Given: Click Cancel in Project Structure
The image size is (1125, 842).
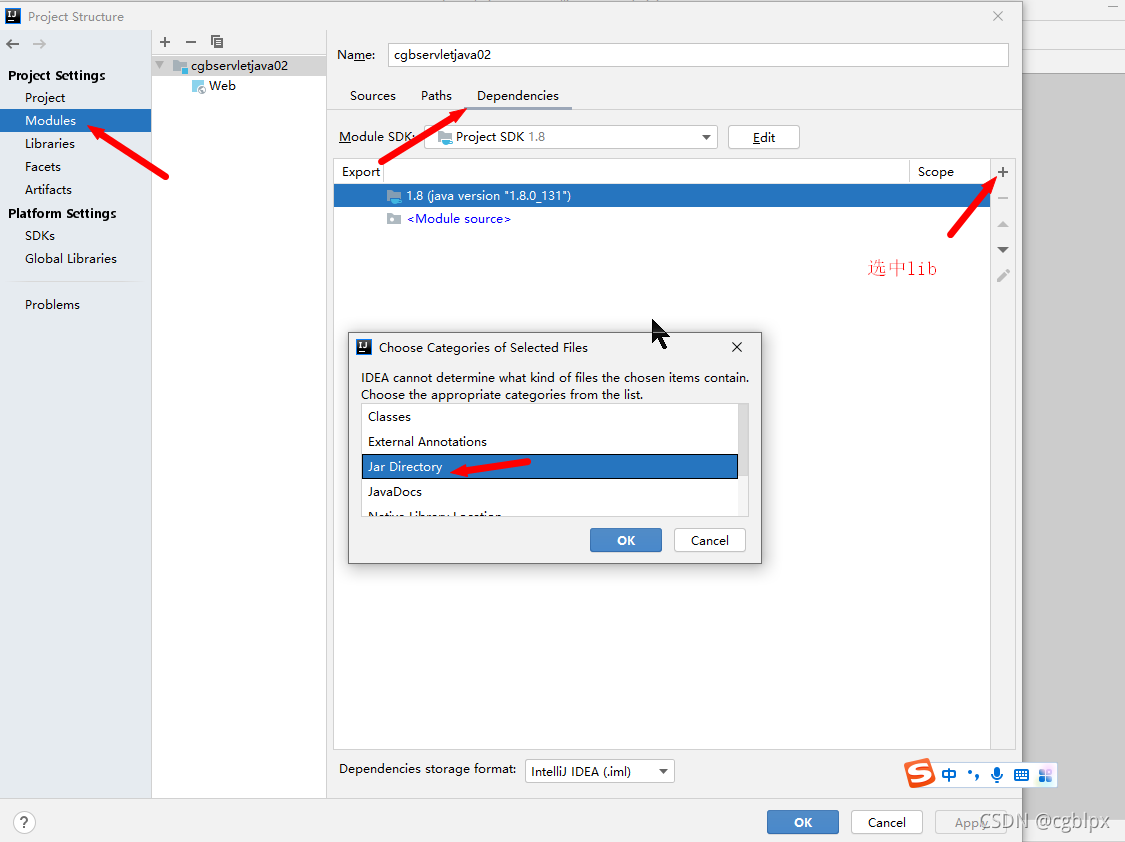Looking at the screenshot, I should pos(887,822).
